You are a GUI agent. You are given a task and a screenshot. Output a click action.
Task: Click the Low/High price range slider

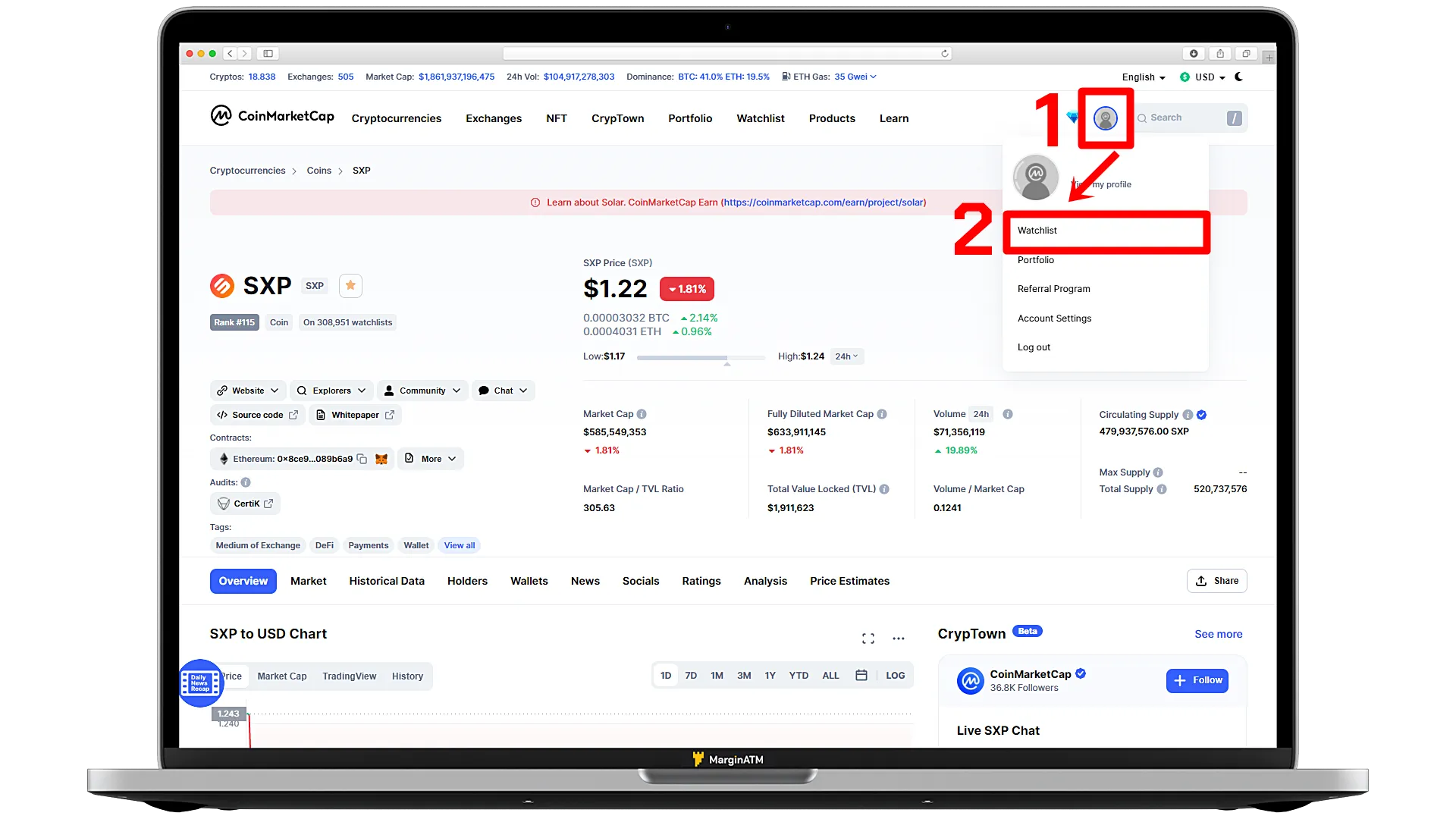pyautogui.click(x=701, y=357)
